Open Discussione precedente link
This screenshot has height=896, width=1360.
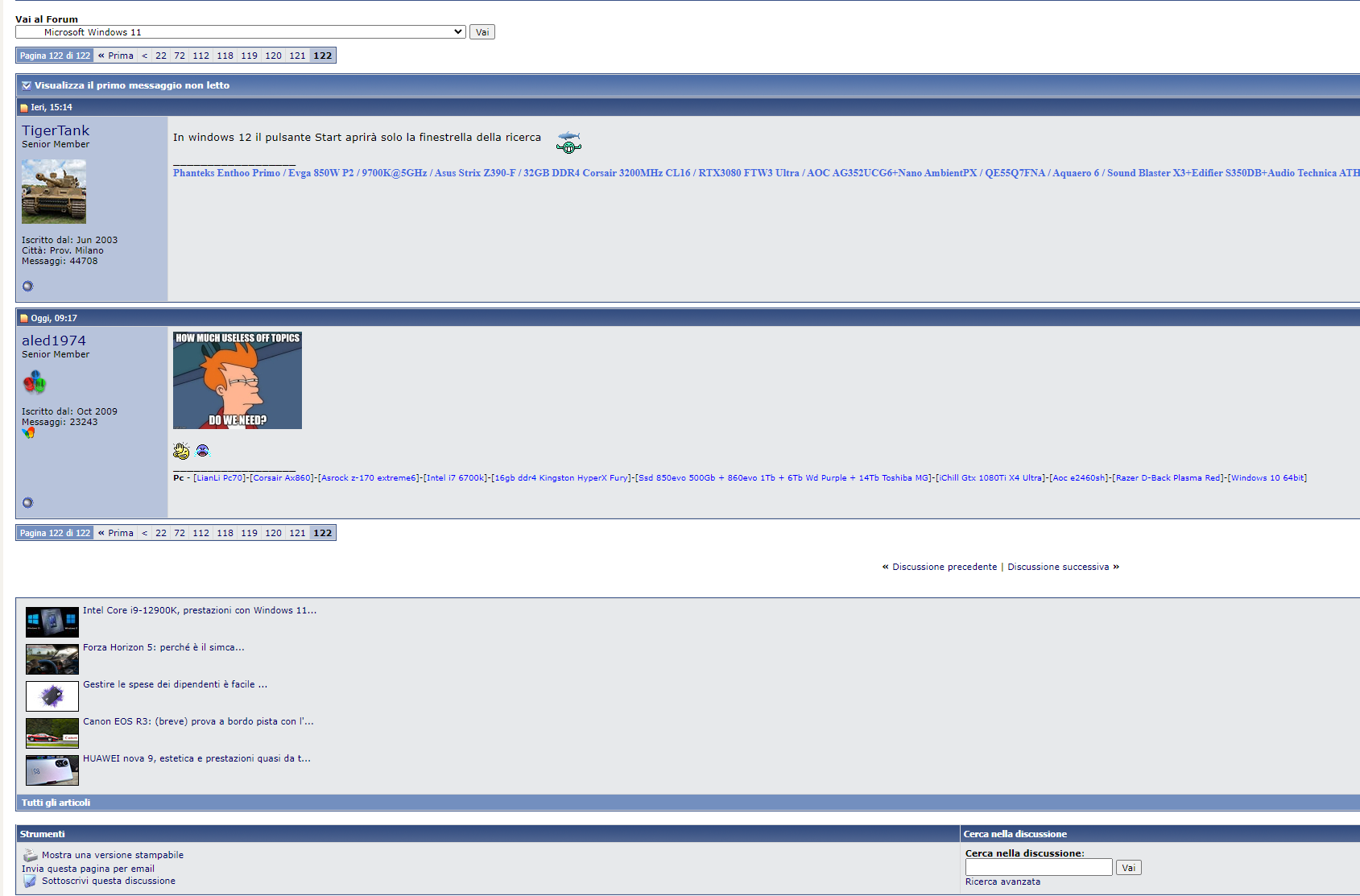(945, 567)
